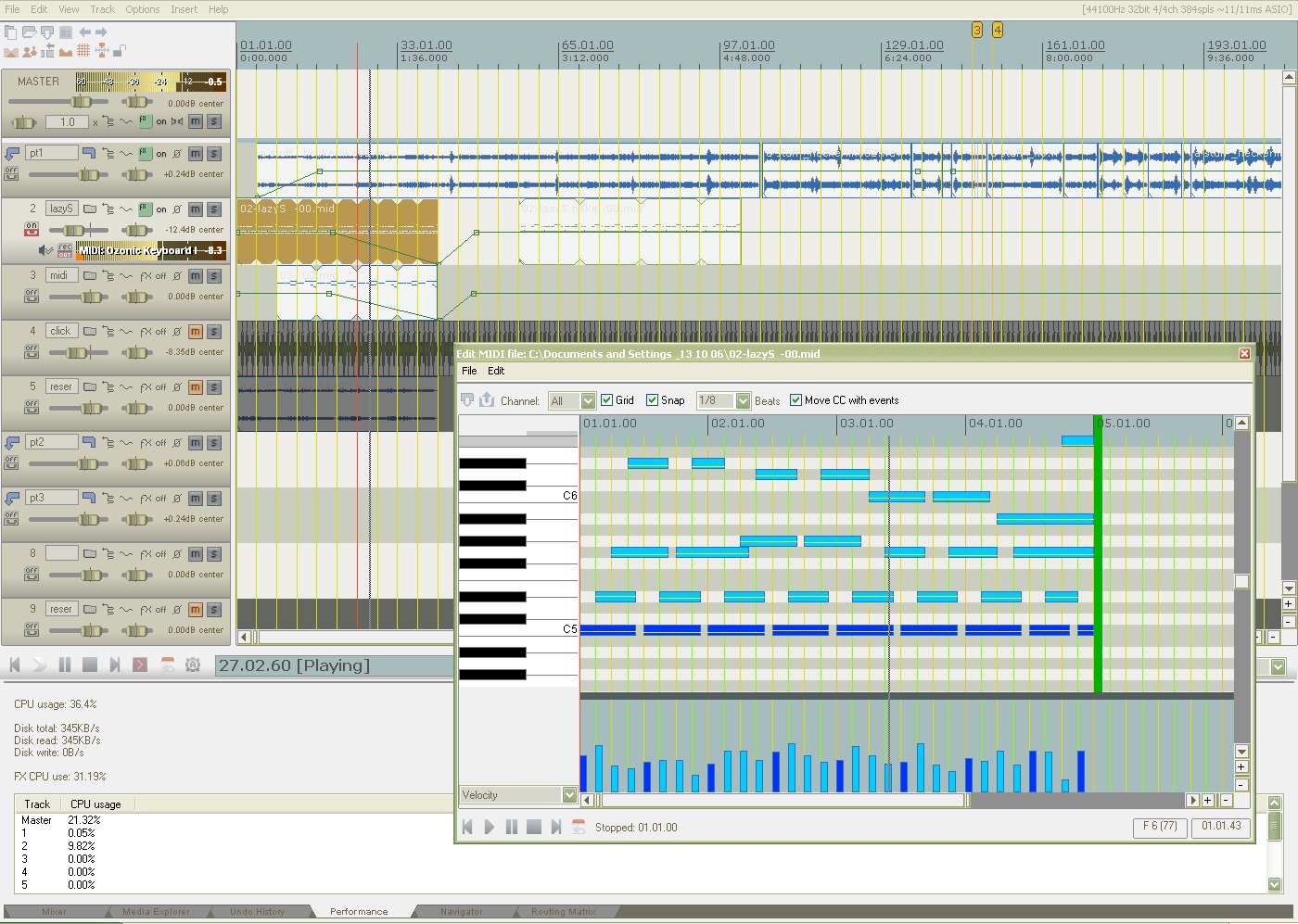
Task: Click timeline marker 4
Action: 998,31
